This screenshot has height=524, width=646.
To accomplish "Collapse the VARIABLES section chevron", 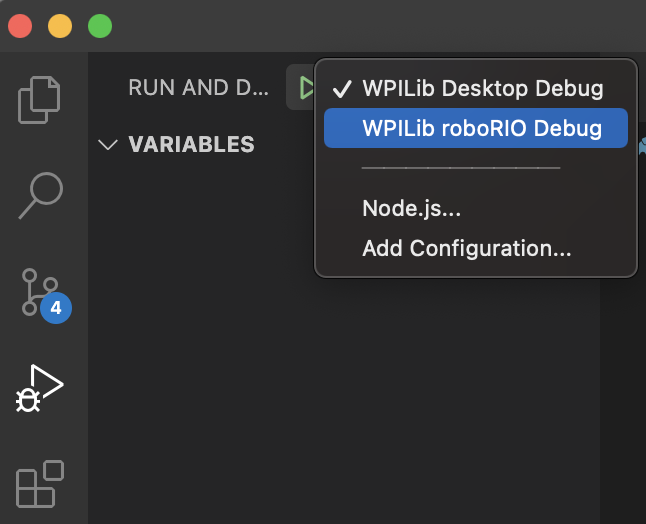I will pos(108,145).
